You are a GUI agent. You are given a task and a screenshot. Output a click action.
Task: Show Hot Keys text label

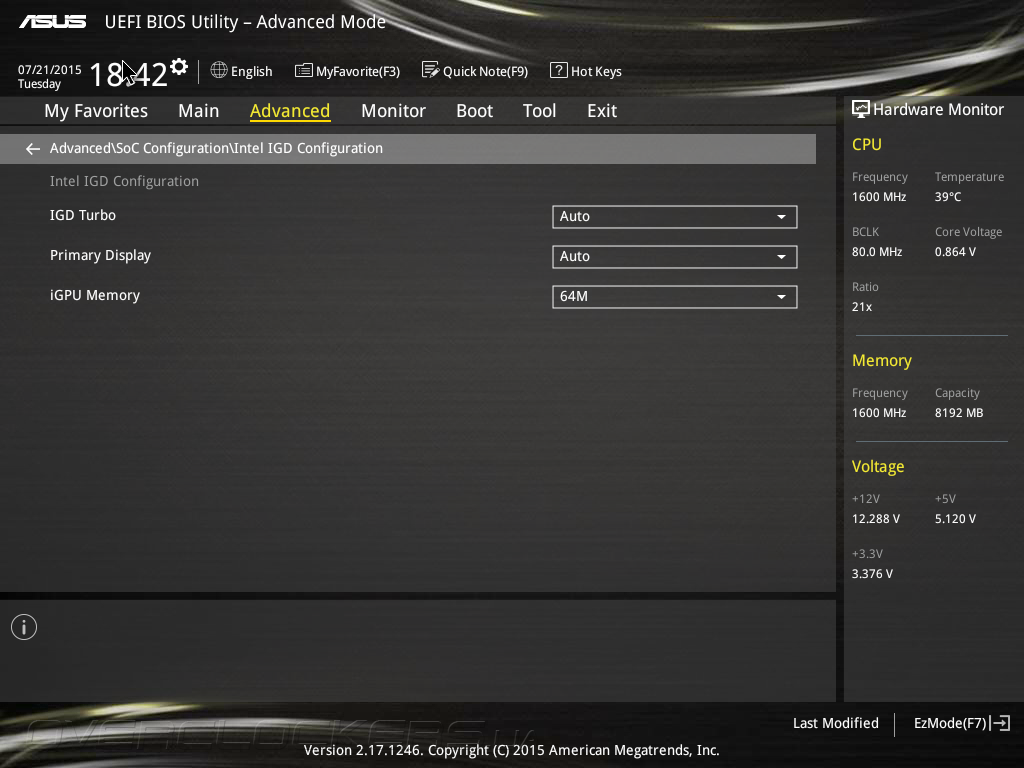click(596, 71)
